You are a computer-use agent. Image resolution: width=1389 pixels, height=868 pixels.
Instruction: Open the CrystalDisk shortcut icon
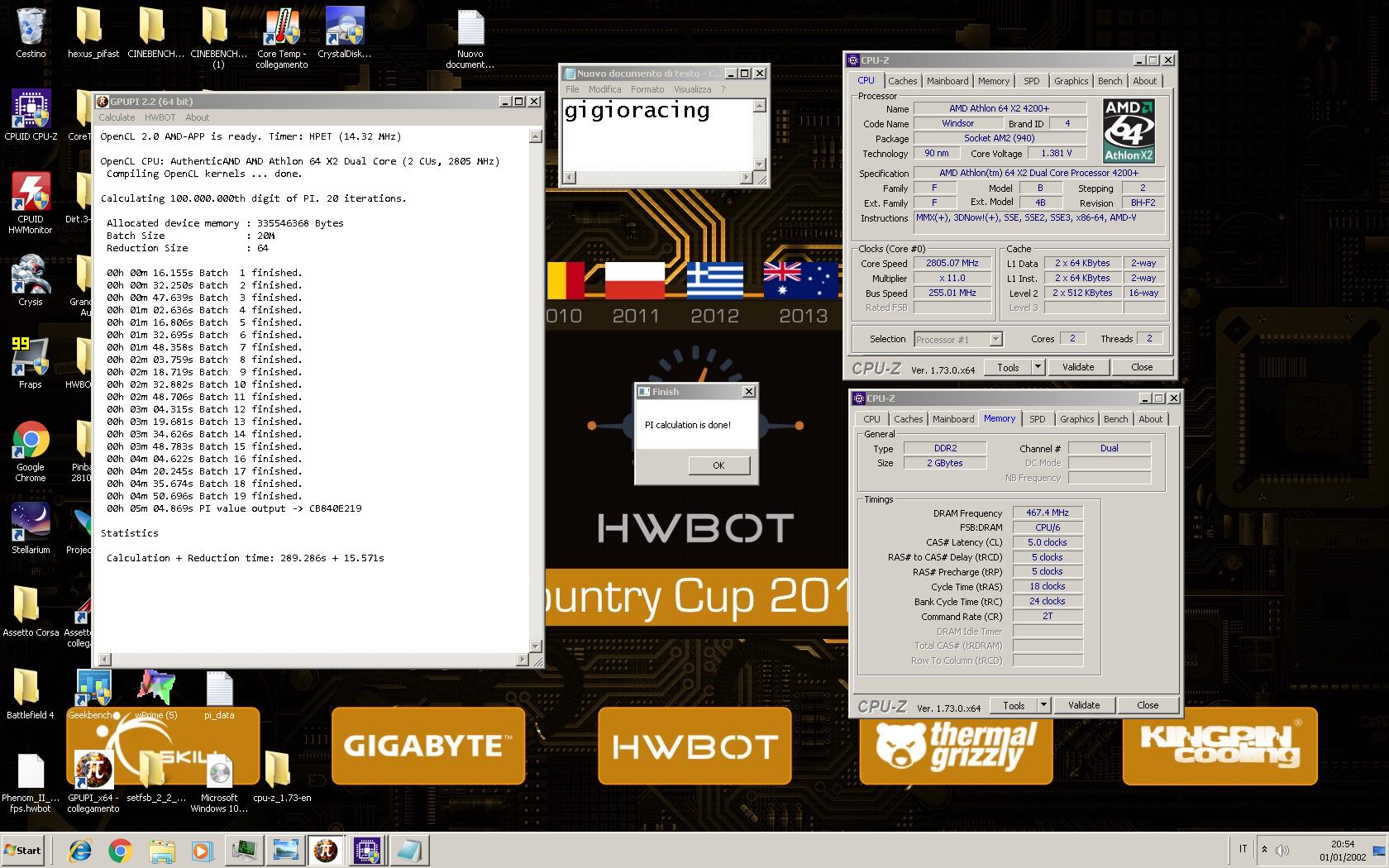(344, 33)
